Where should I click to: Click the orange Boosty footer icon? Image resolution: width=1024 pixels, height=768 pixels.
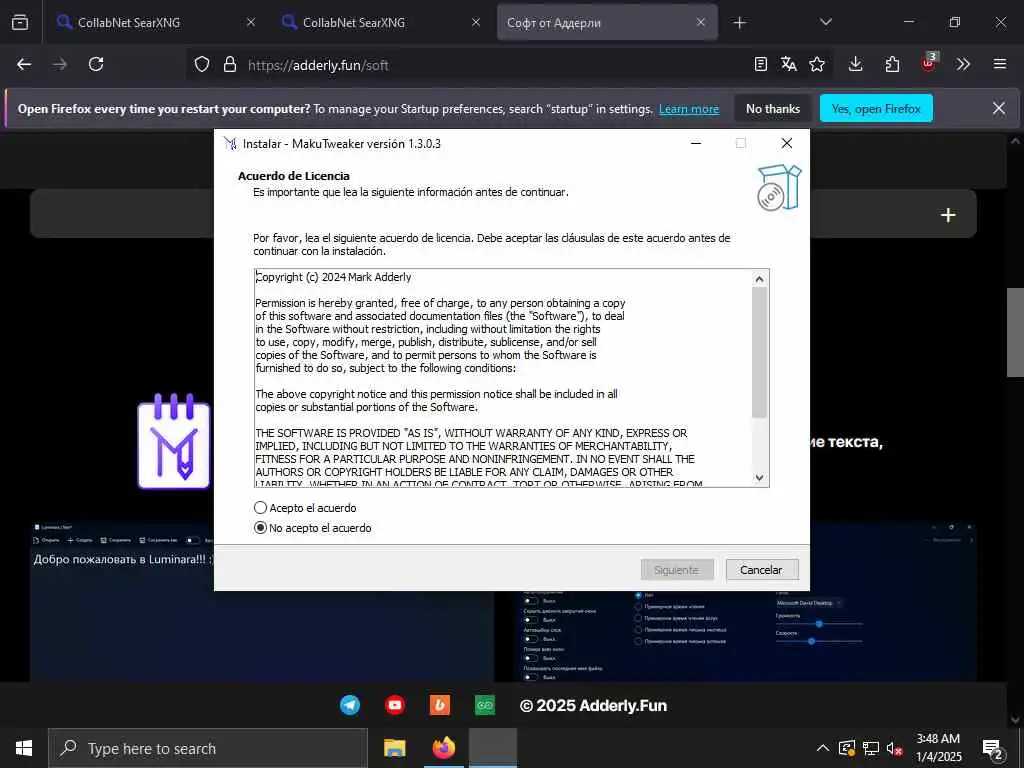[x=440, y=705]
